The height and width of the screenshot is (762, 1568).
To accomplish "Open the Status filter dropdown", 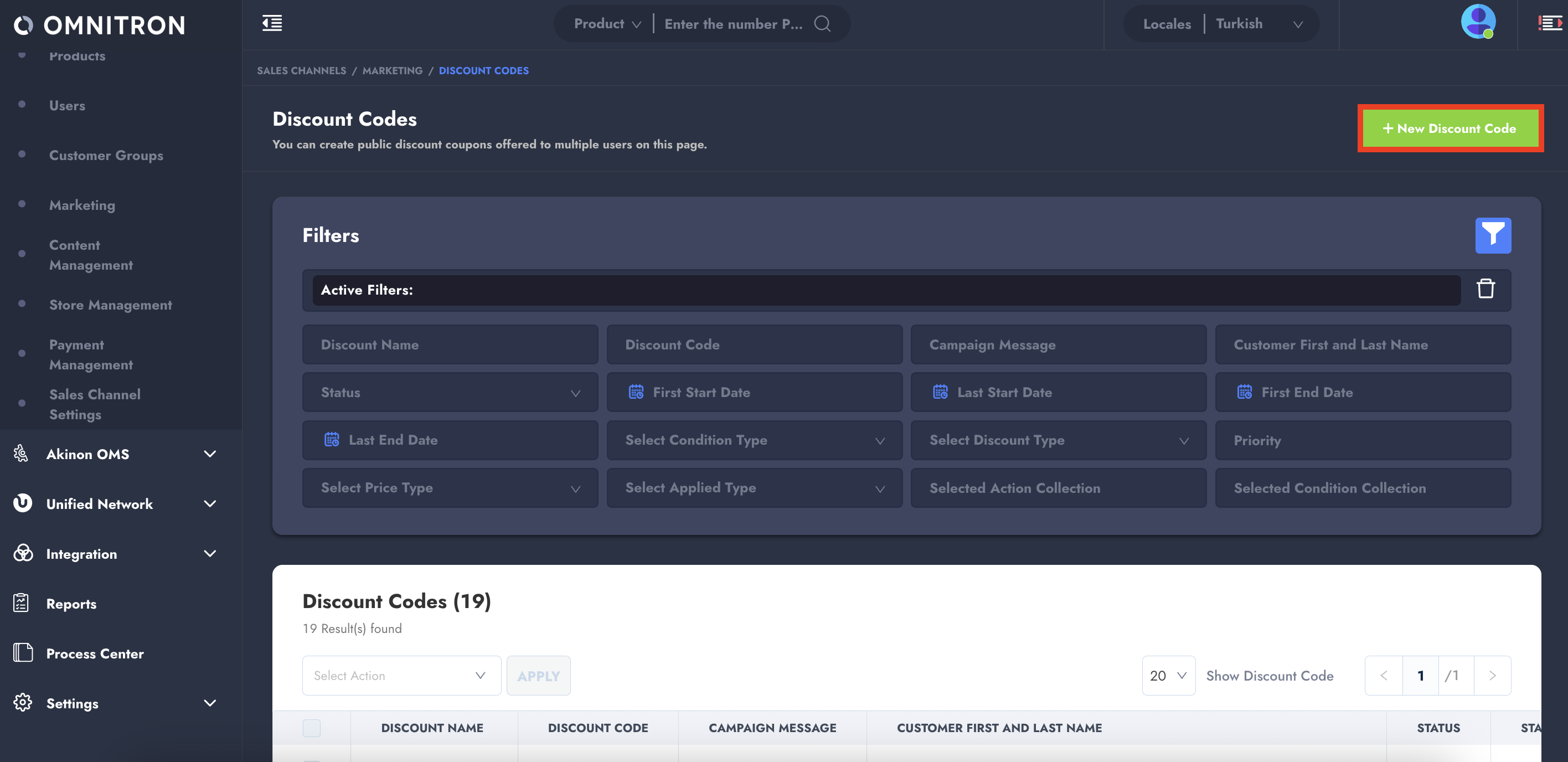I will 450,393.
